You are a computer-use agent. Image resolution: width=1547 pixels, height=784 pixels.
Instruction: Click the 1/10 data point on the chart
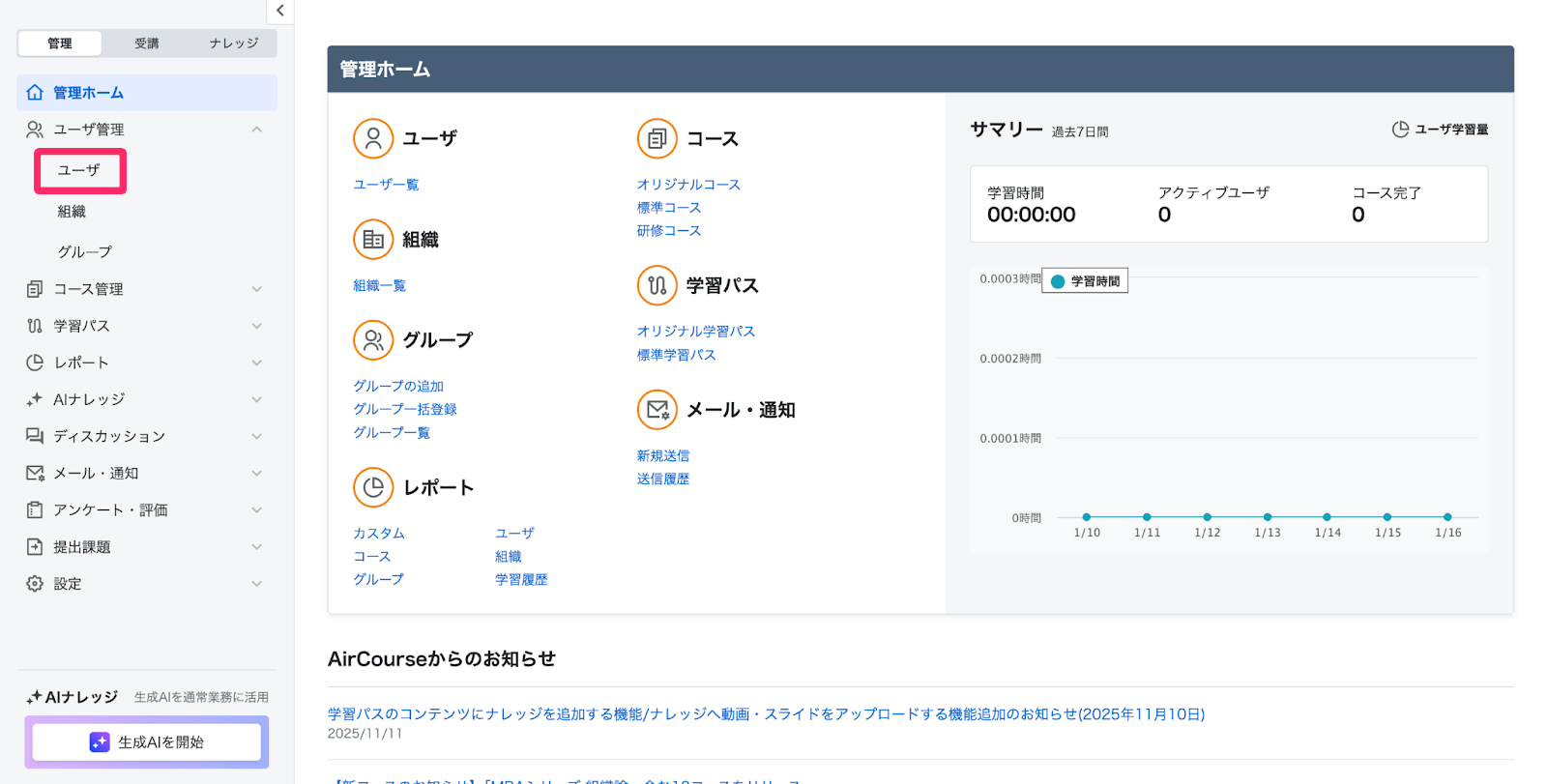[x=1087, y=517]
